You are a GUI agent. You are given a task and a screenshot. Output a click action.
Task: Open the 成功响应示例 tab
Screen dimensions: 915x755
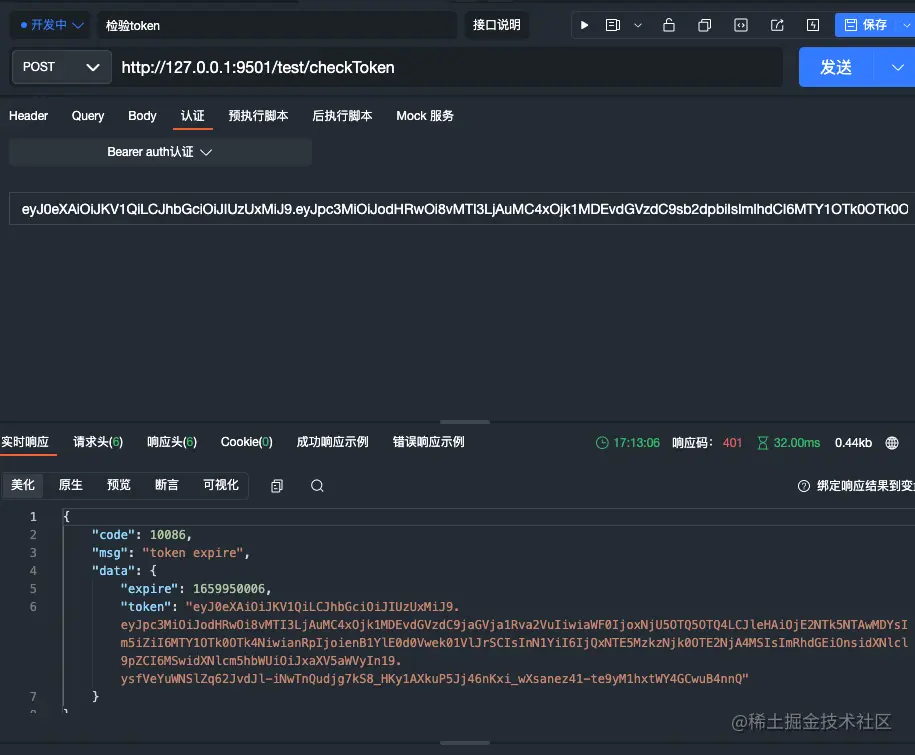click(332, 442)
